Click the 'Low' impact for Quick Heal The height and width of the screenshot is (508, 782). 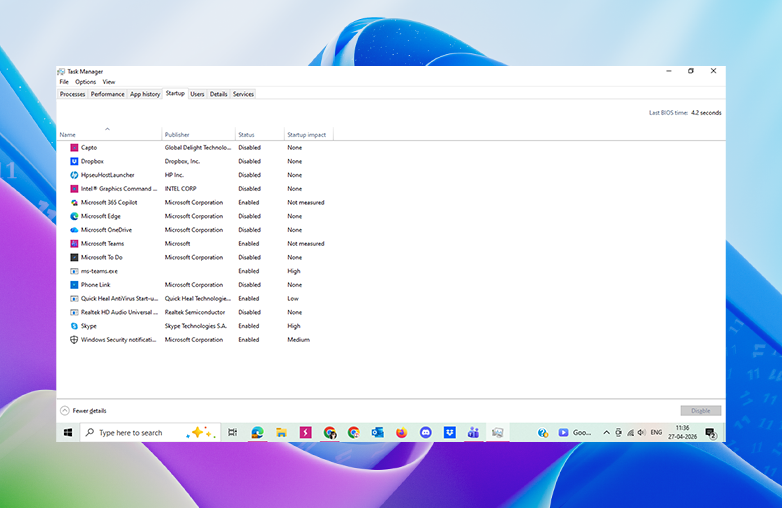click(293, 299)
